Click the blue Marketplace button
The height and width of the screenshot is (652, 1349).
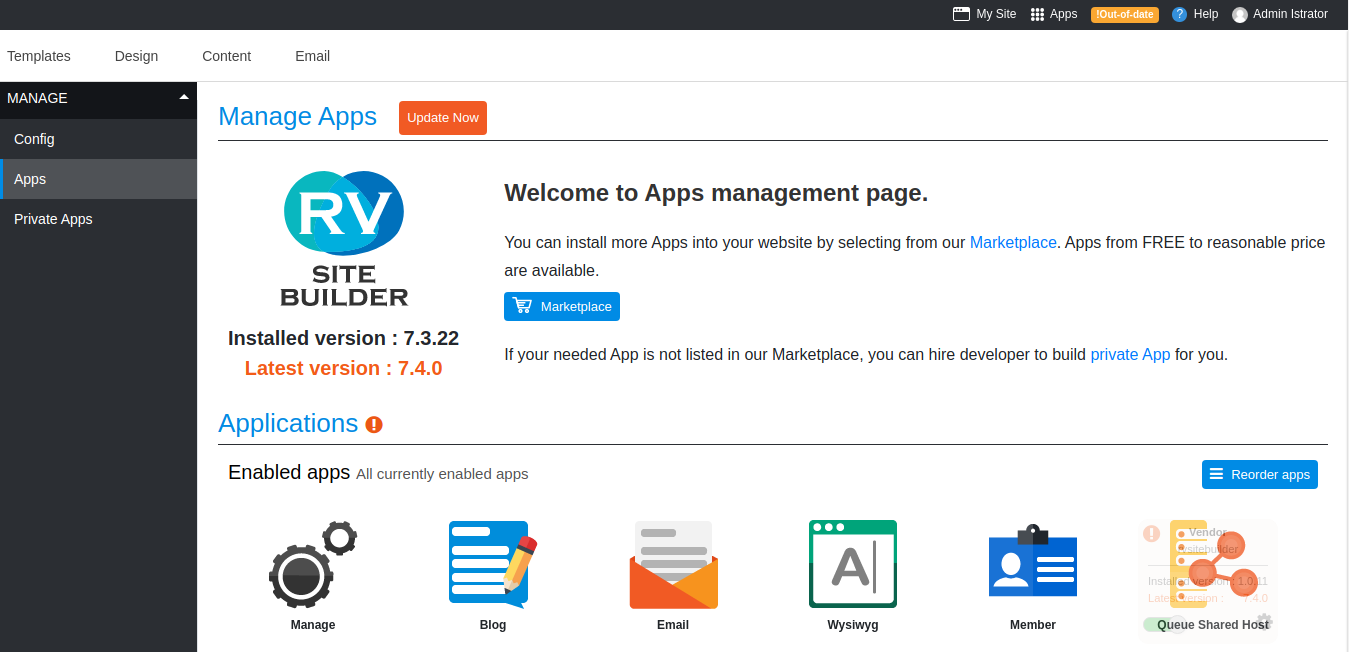[x=562, y=306]
